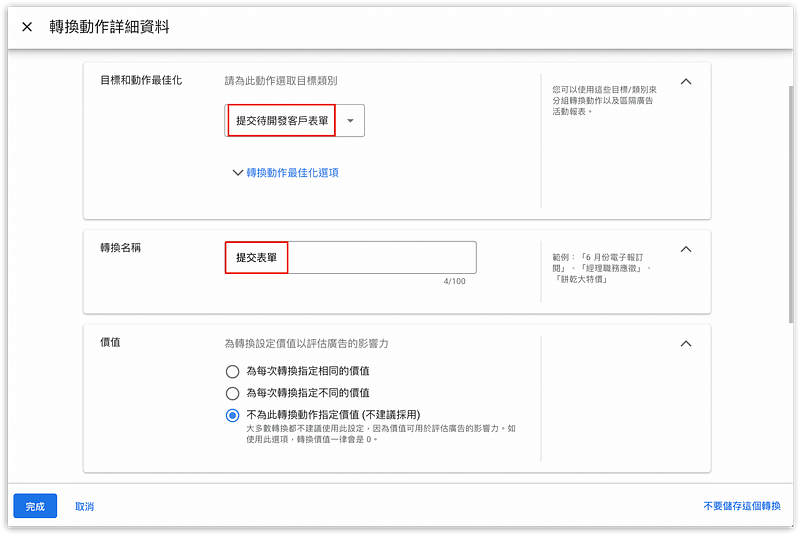Click the example text starting 範例：「6 月份電子報訂閱」
Viewport: 800px width, 535px height.
tap(602, 268)
